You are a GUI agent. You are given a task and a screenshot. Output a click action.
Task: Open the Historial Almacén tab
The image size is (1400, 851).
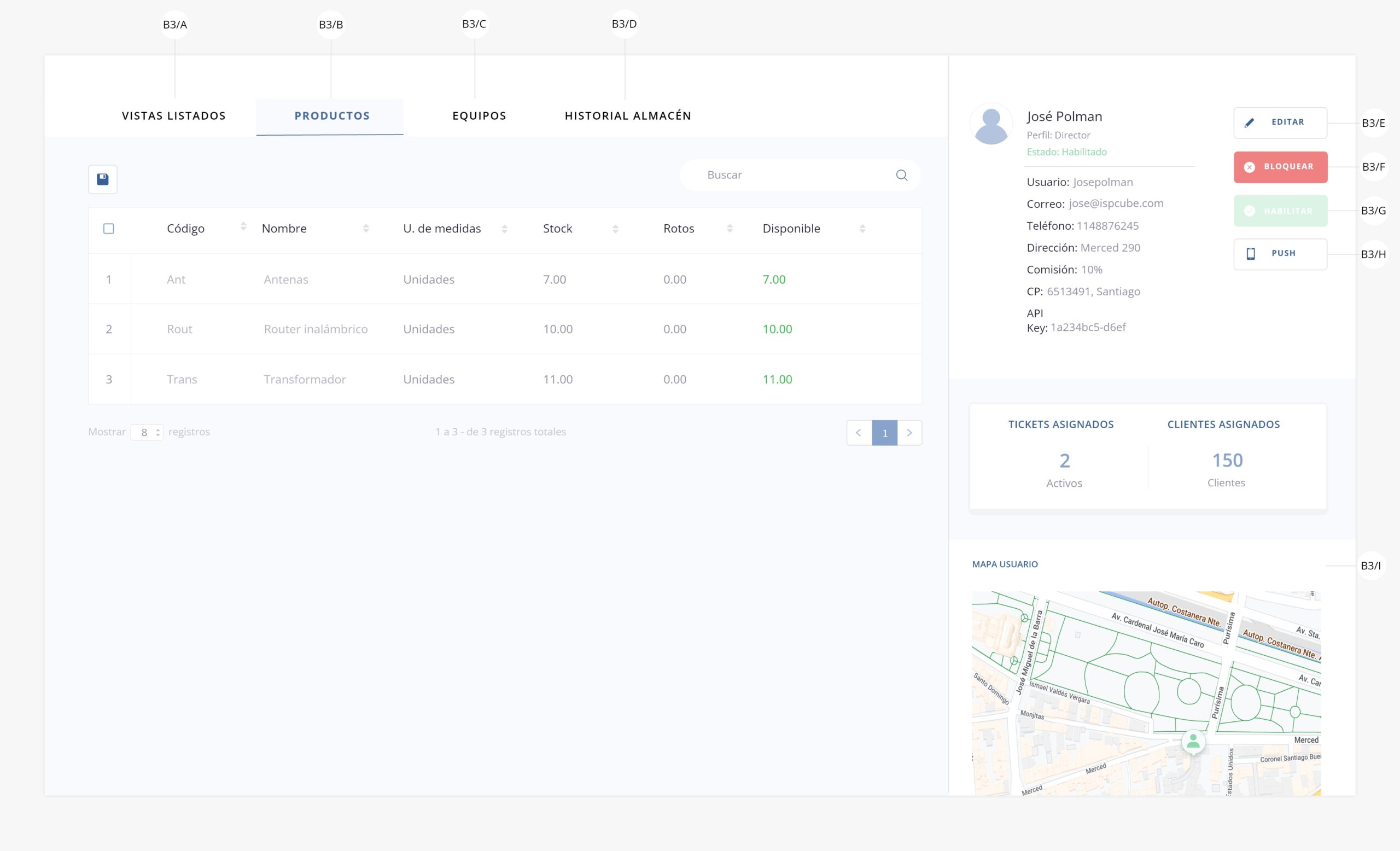tap(627, 116)
